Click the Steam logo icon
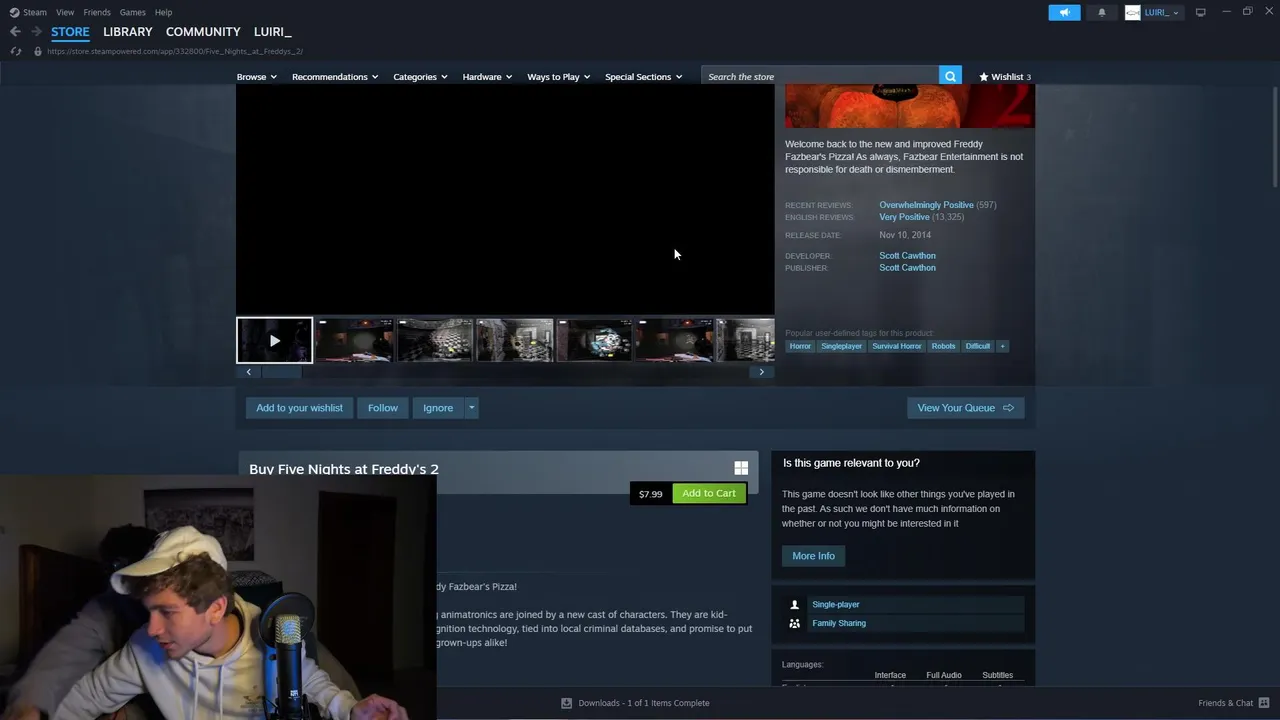 point(14,12)
